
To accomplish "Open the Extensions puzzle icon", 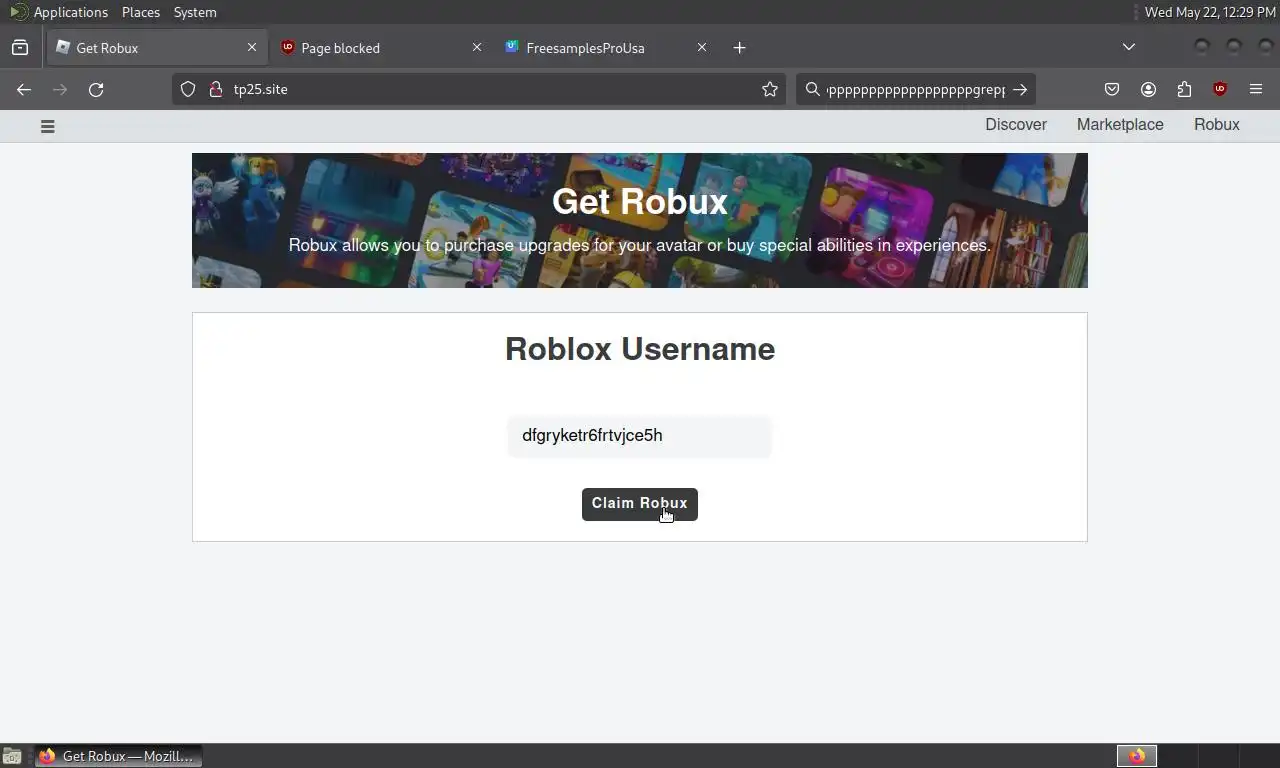I will pos(1184,89).
